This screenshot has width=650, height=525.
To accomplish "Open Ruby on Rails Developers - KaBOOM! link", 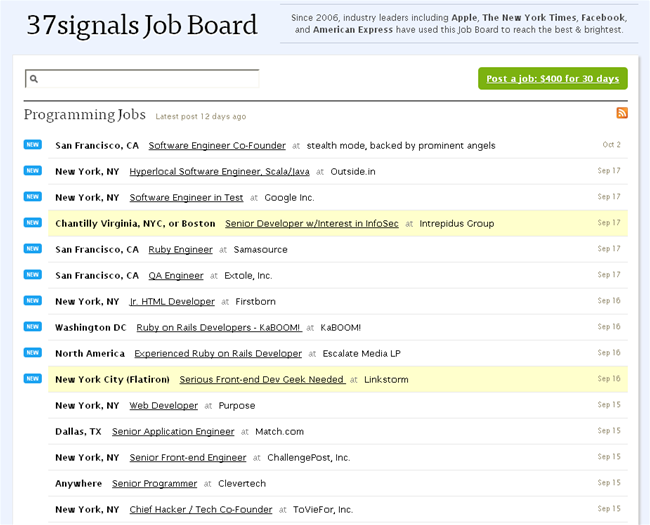I will [219, 328].
